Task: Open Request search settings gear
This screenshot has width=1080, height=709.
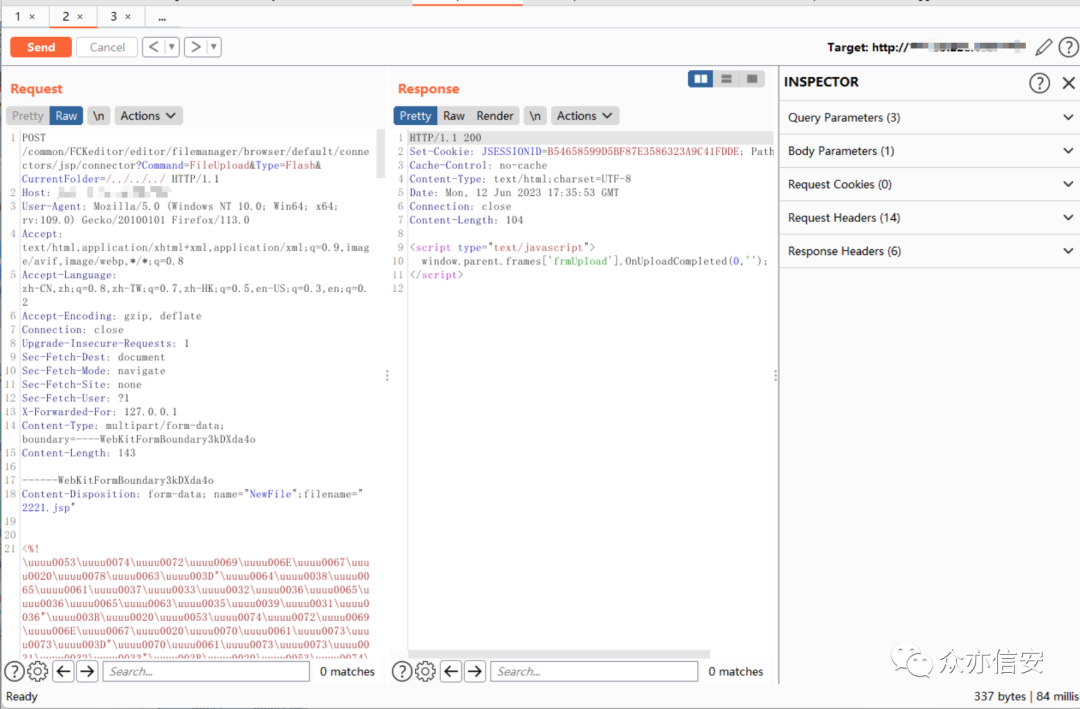Action: [37, 671]
